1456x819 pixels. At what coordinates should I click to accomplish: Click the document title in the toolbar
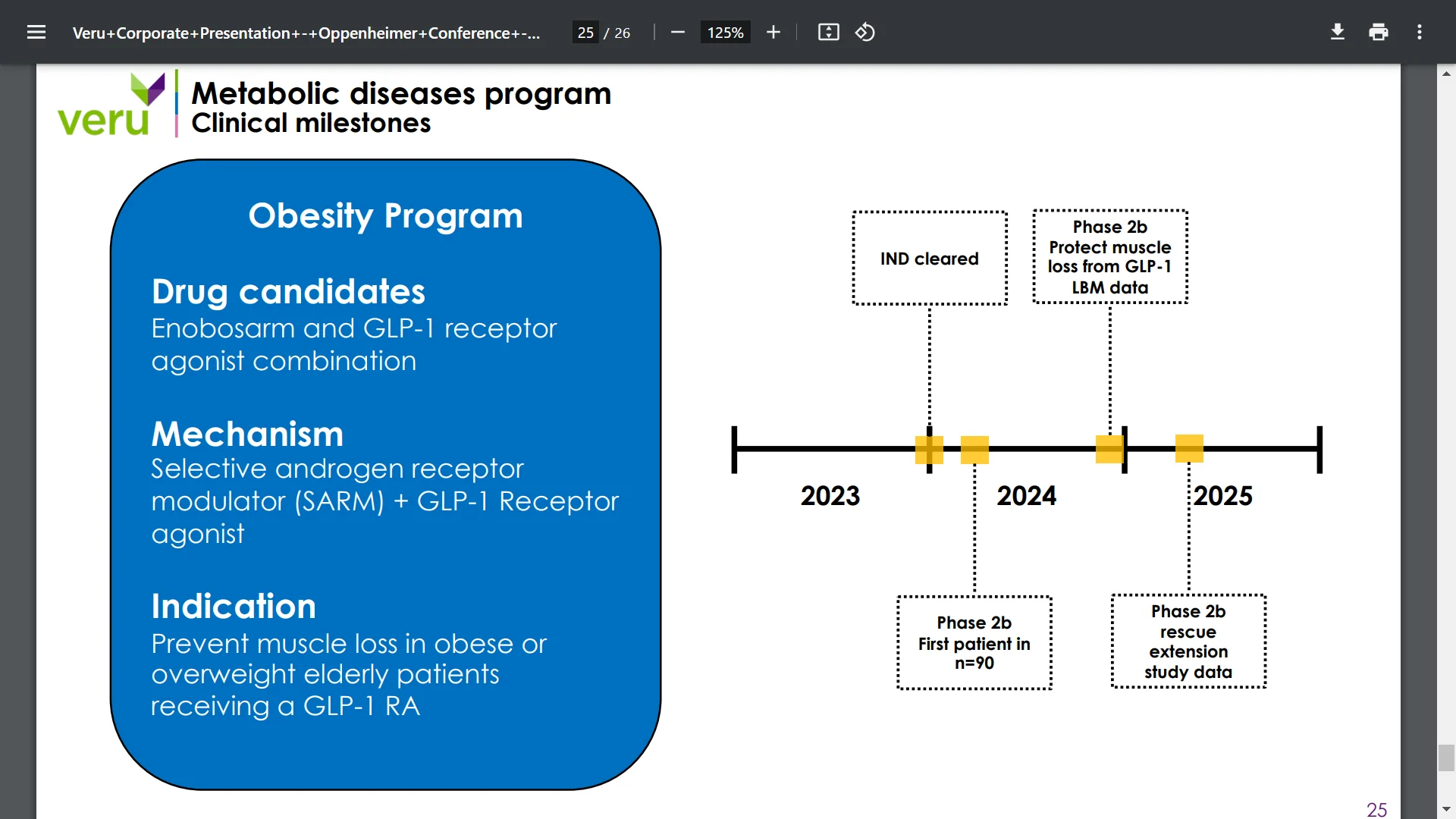click(x=306, y=33)
